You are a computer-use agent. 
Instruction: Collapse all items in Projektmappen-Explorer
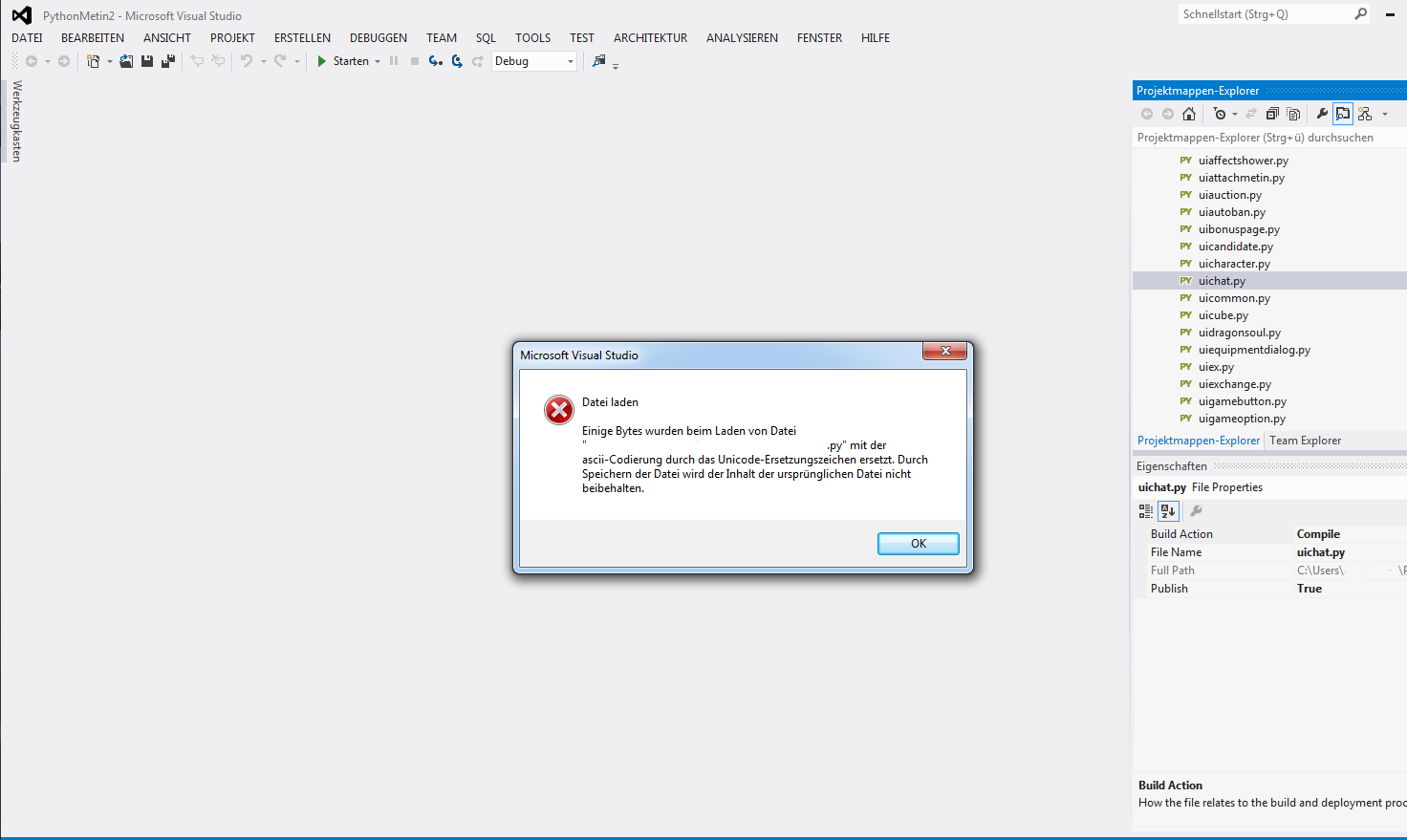tap(1272, 114)
